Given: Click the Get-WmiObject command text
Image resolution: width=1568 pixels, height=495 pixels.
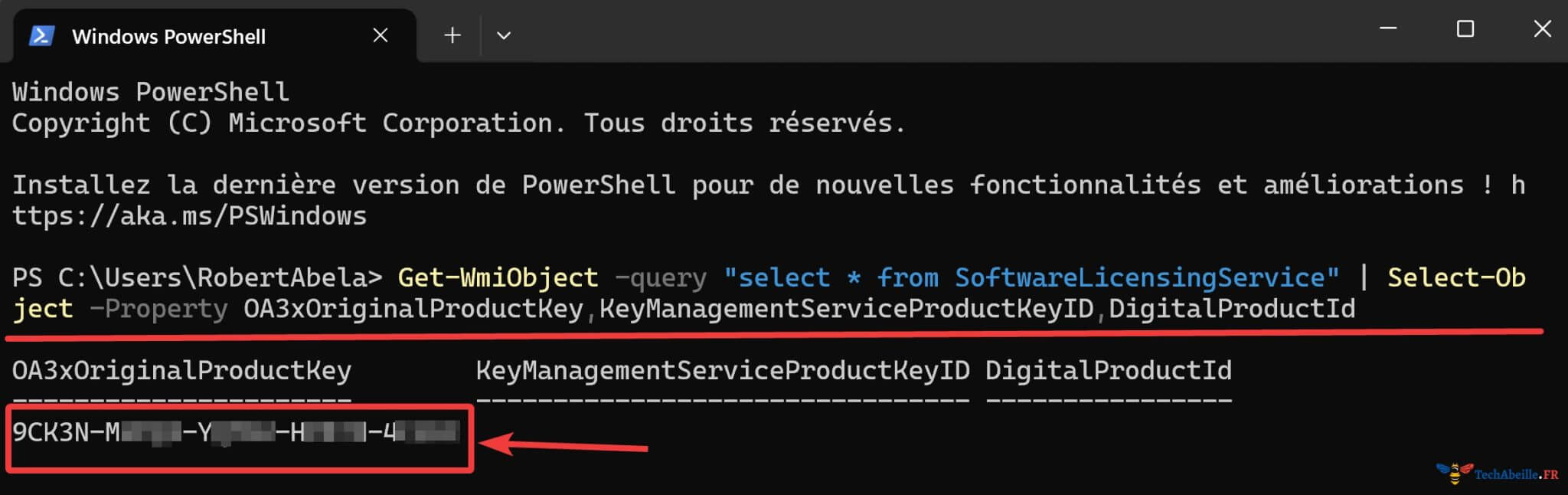Looking at the screenshot, I should coord(497,277).
